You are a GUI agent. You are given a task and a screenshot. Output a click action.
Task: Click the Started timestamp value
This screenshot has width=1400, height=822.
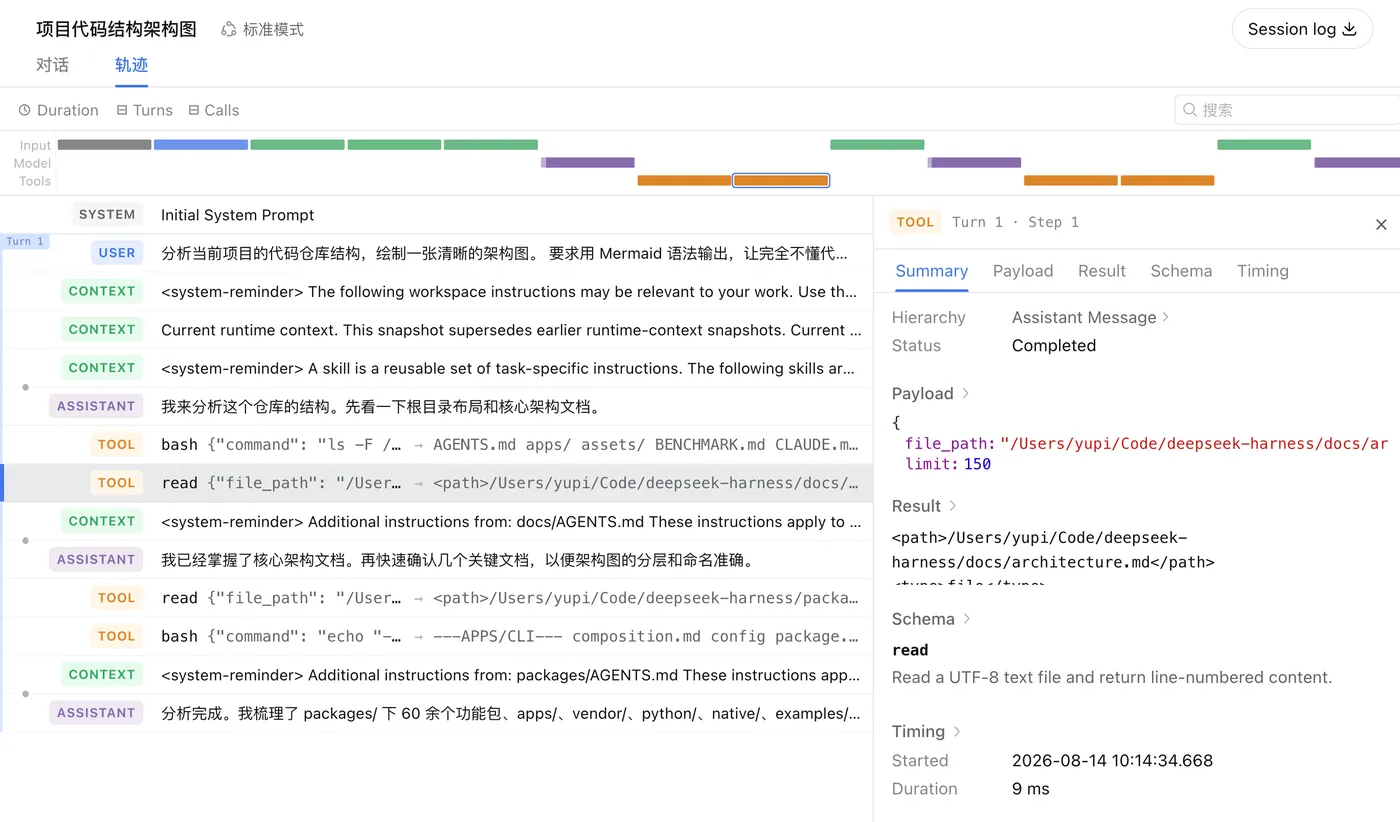pos(1112,760)
